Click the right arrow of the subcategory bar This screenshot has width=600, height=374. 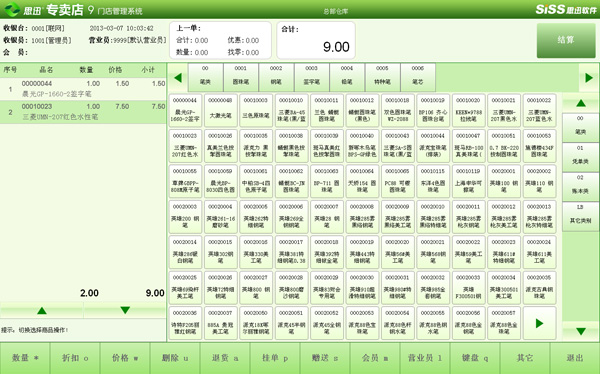click(589, 78)
